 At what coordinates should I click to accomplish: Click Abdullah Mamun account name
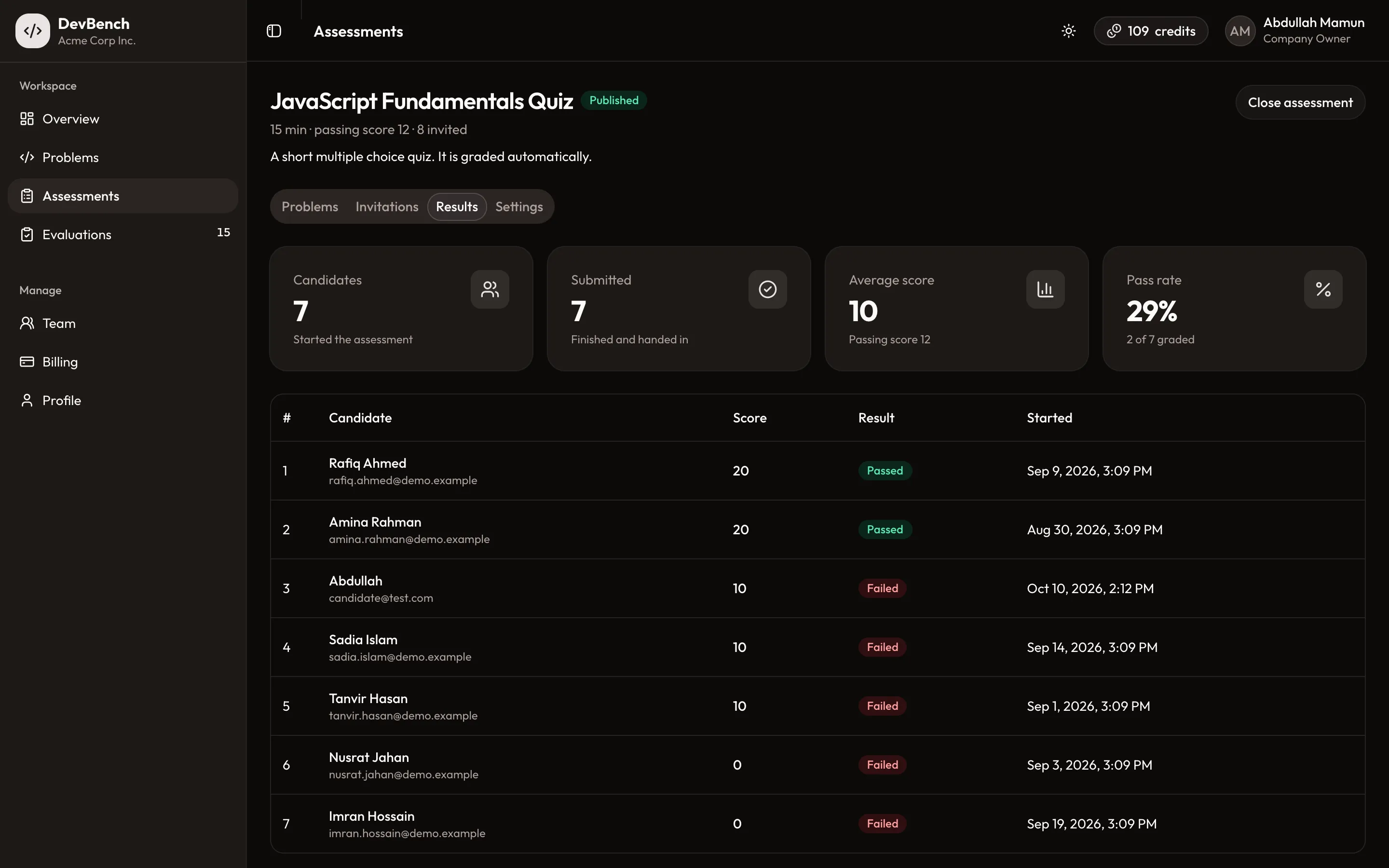click(x=1314, y=23)
